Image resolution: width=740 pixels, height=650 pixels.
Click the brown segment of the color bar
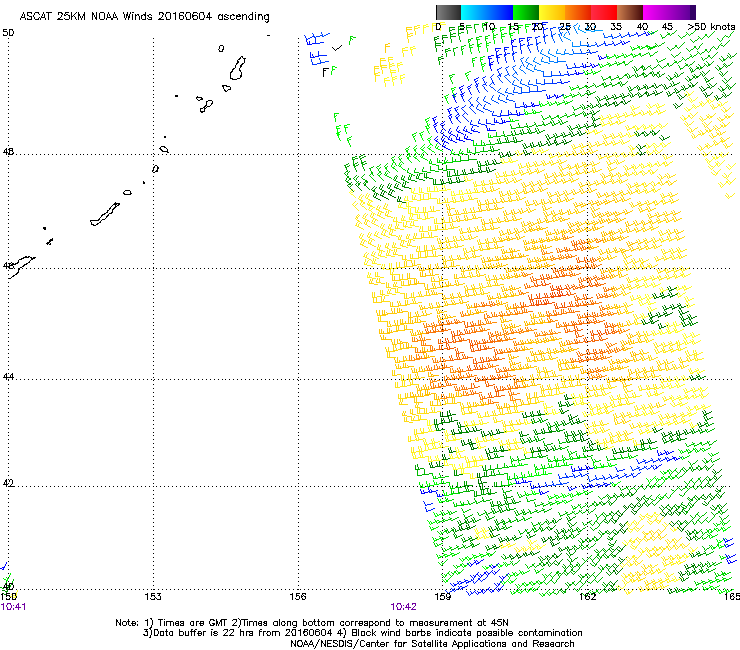coord(630,12)
